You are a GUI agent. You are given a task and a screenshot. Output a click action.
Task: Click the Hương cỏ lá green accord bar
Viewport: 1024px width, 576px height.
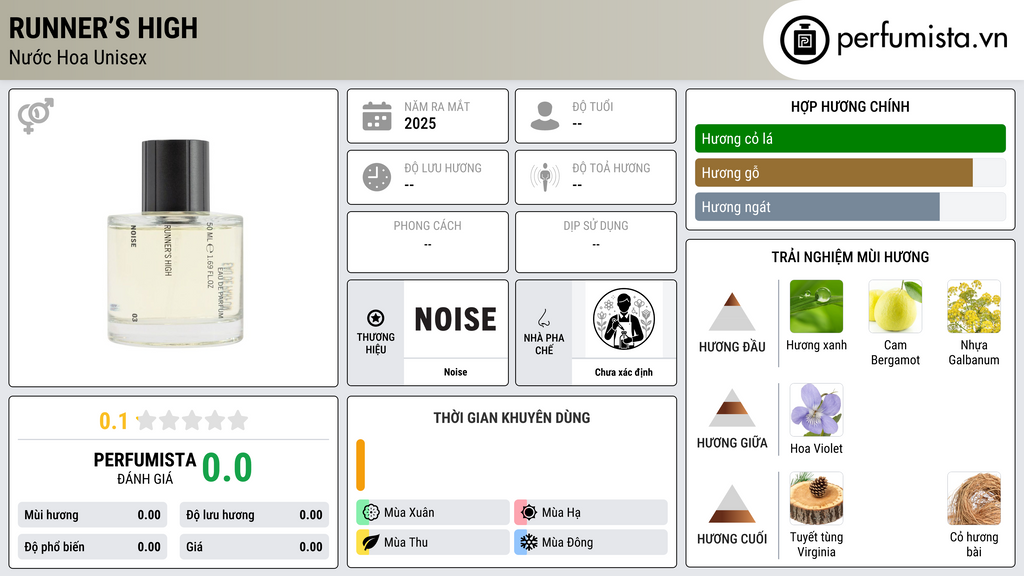point(850,138)
